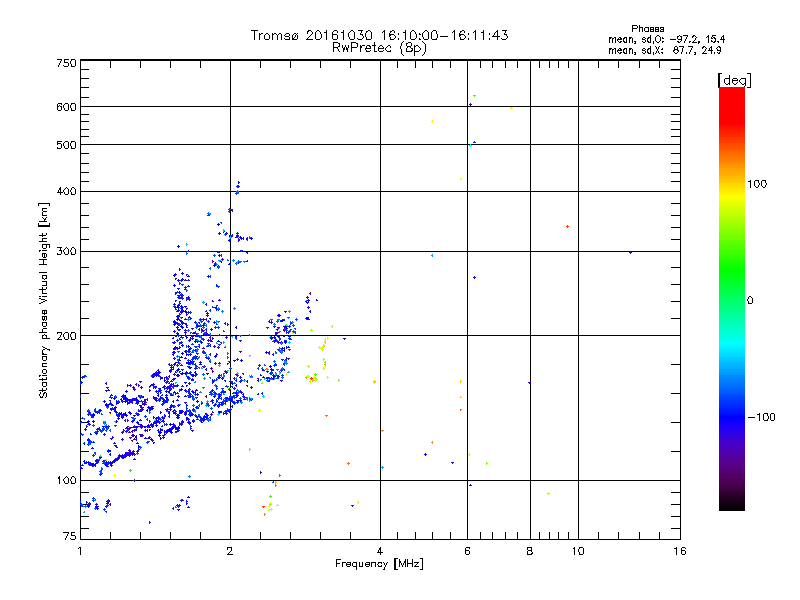Click the y-axis tick label "500"
This screenshot has width=800, height=600.
point(66,145)
